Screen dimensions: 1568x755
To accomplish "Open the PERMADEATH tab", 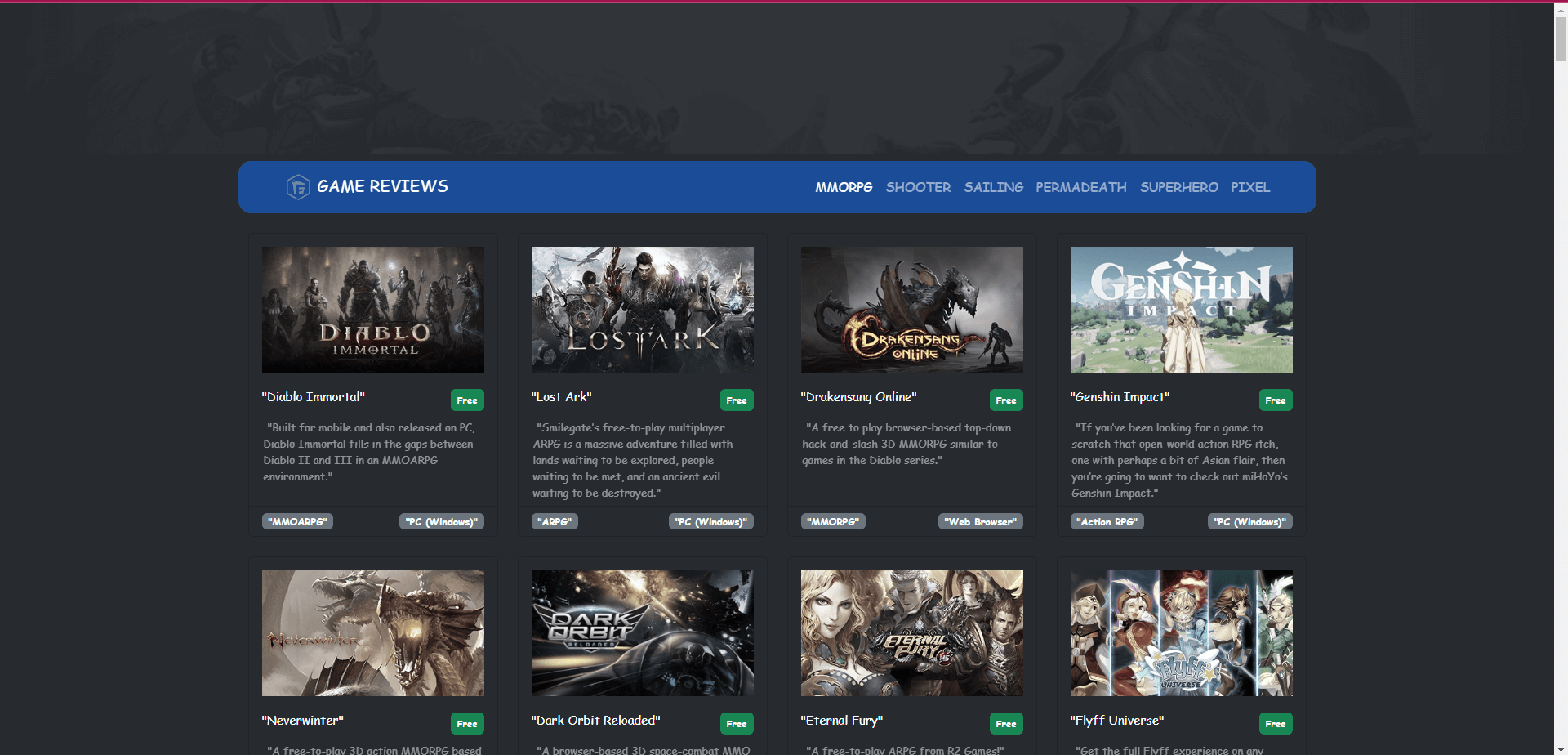I will (1081, 187).
